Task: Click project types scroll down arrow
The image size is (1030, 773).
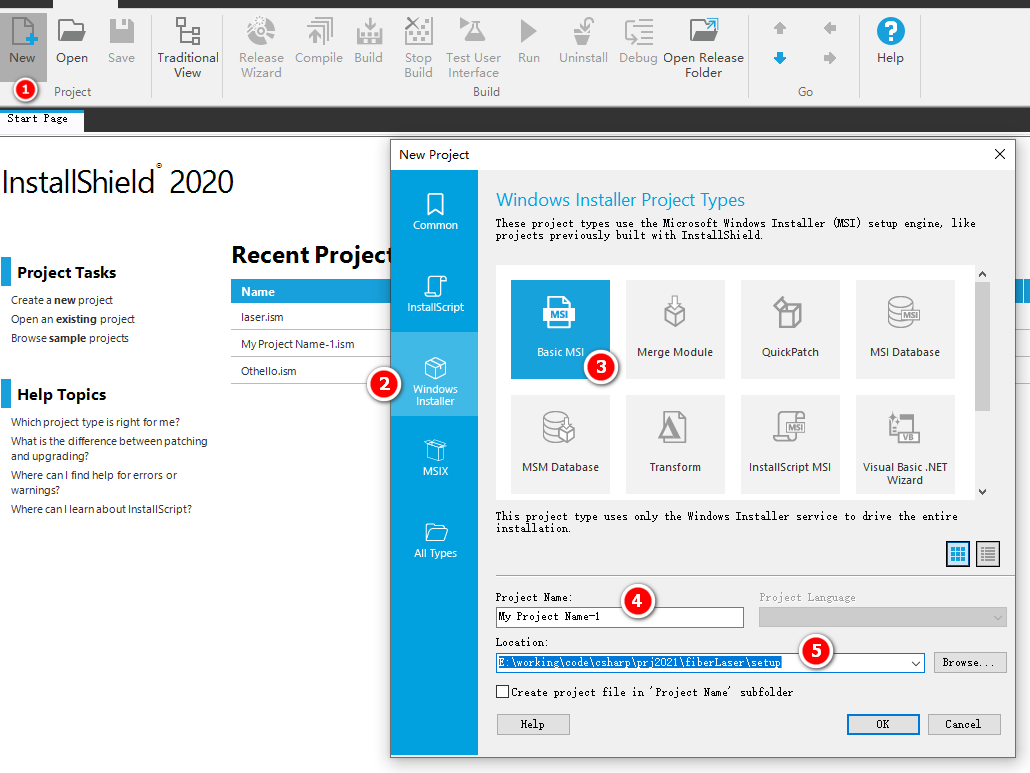Action: [x=982, y=491]
